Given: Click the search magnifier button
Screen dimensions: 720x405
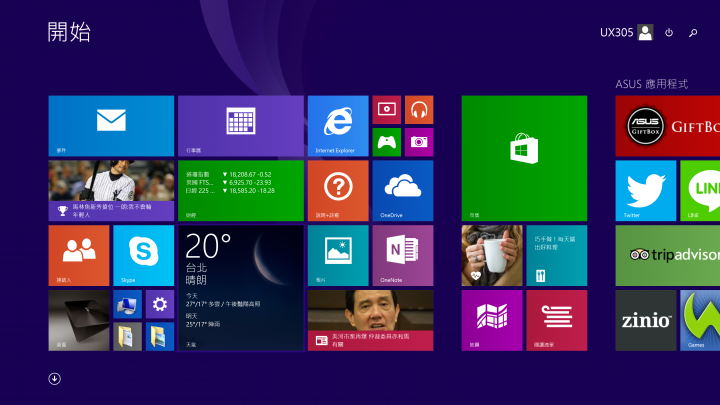Looking at the screenshot, I should click(x=693, y=33).
